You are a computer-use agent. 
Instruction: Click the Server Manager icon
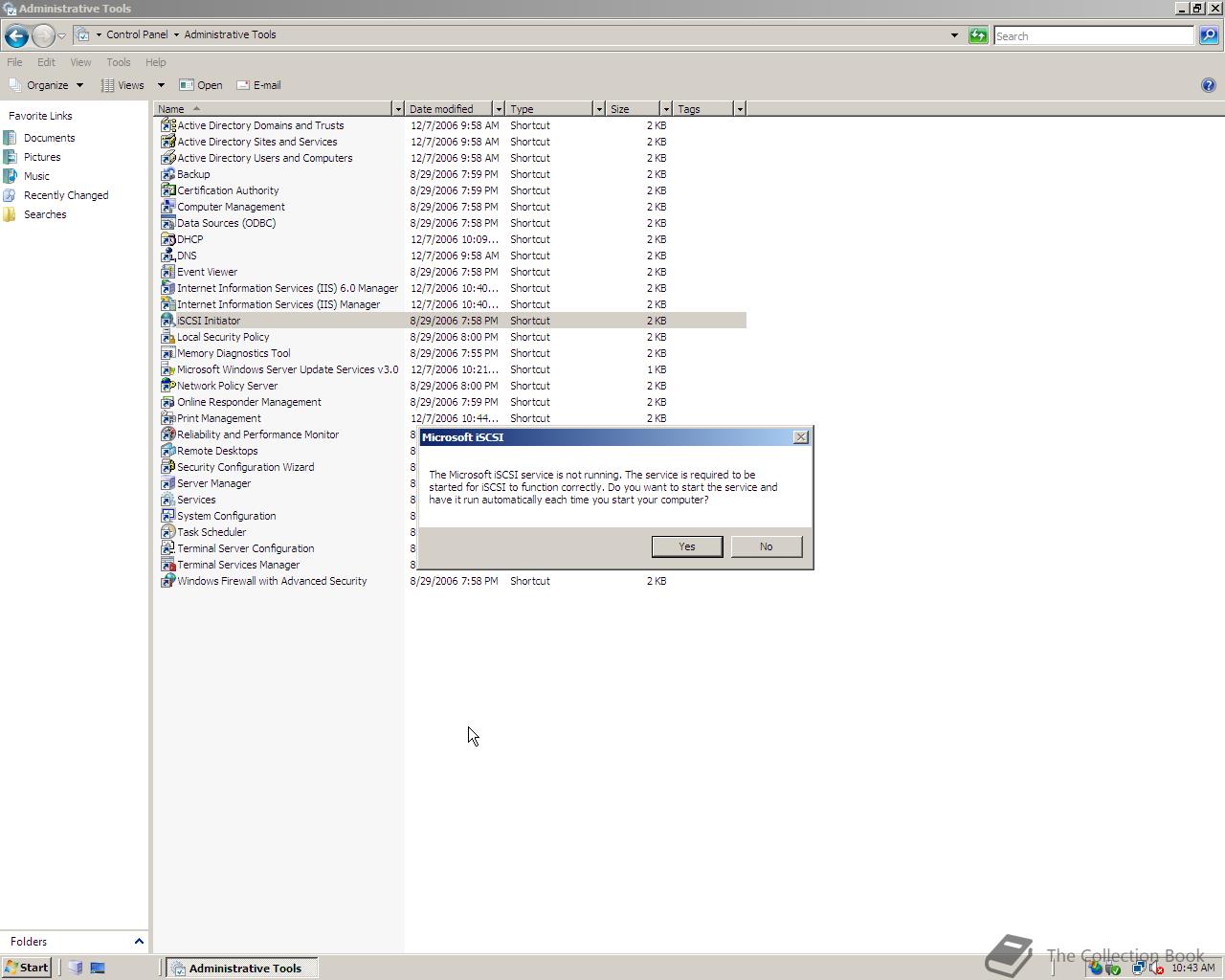point(167,483)
